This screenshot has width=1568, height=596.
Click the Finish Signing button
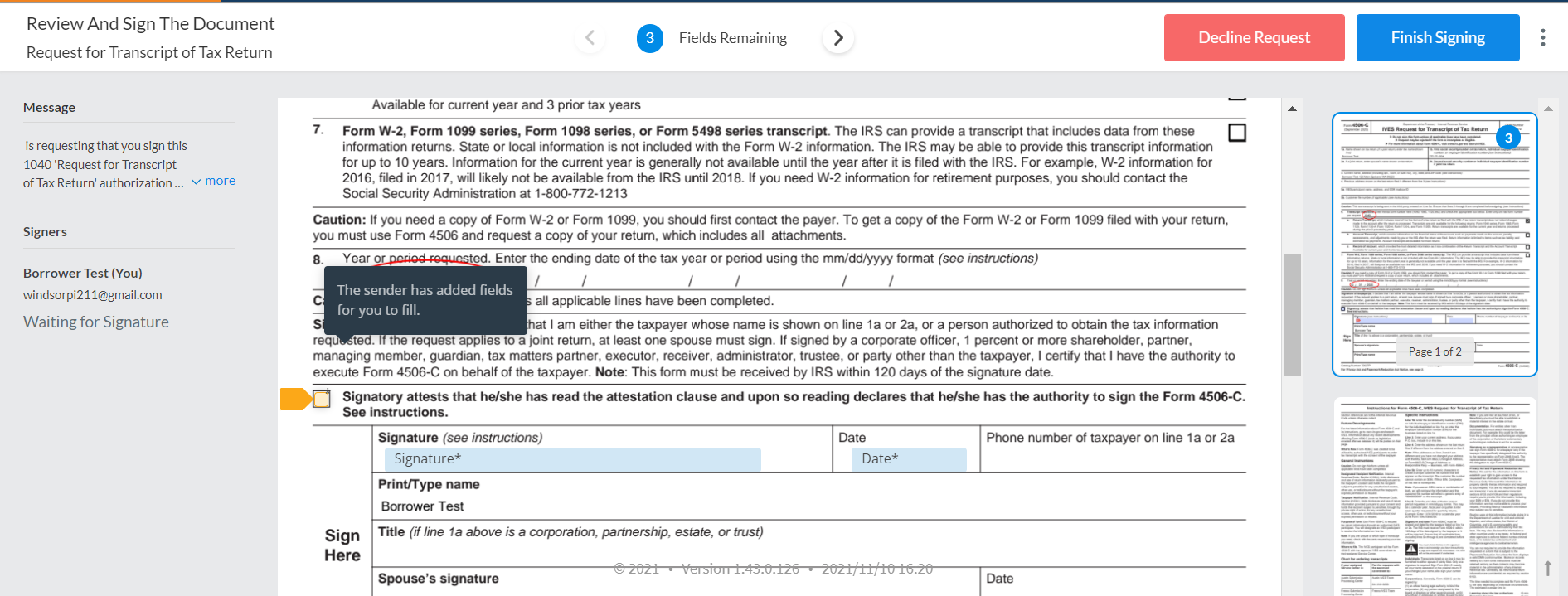[1438, 38]
